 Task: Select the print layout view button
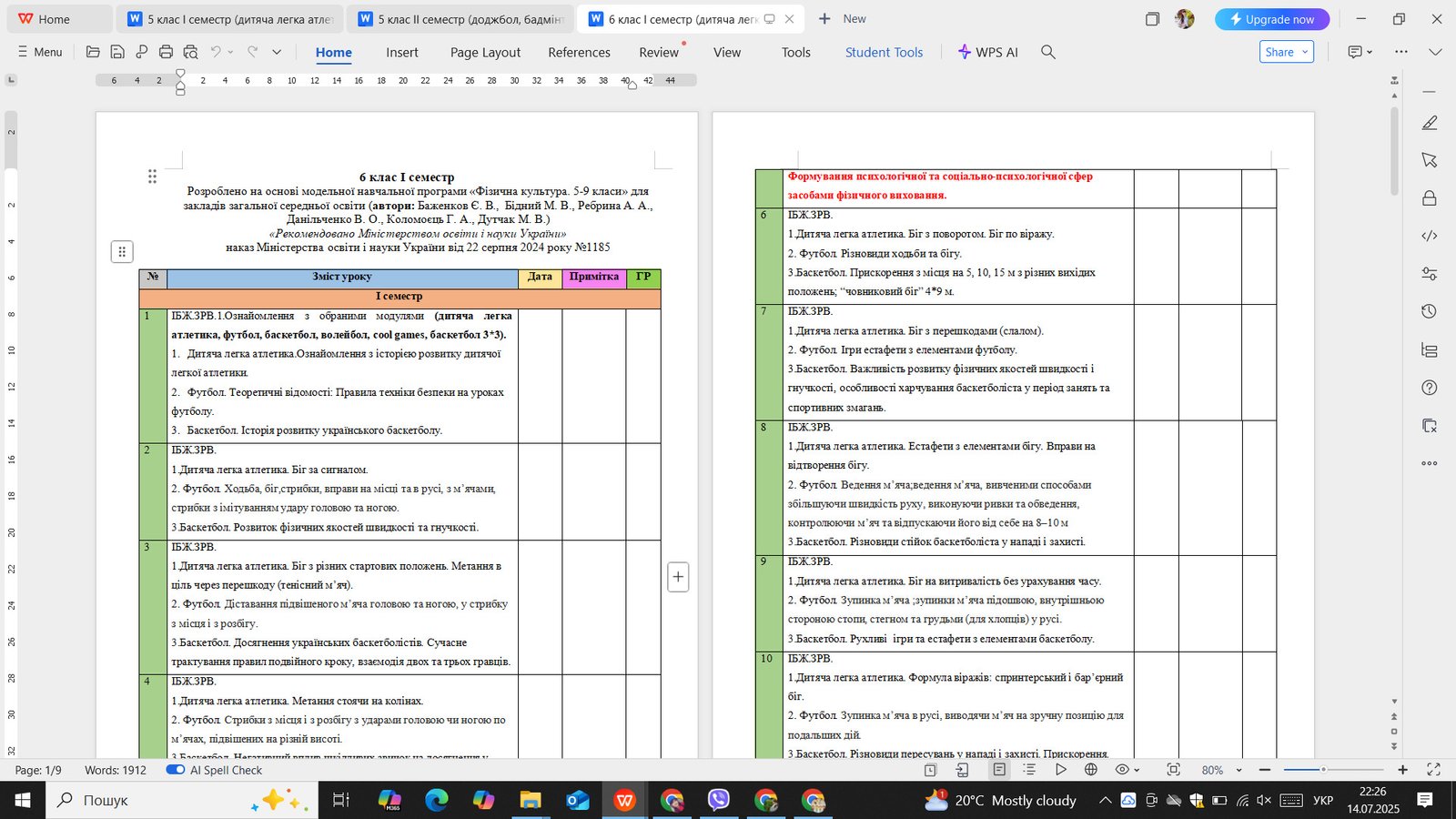999,770
